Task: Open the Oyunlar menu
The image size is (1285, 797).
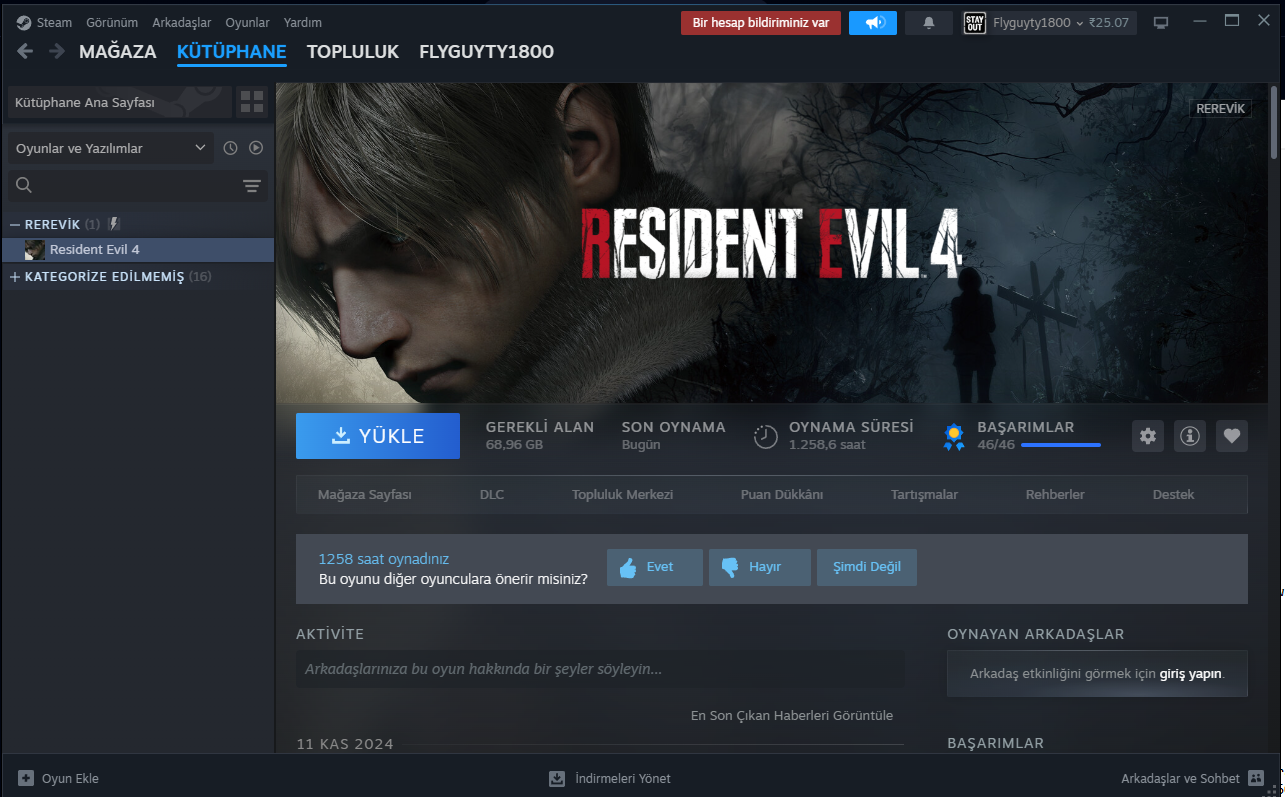Action: pyautogui.click(x=248, y=22)
